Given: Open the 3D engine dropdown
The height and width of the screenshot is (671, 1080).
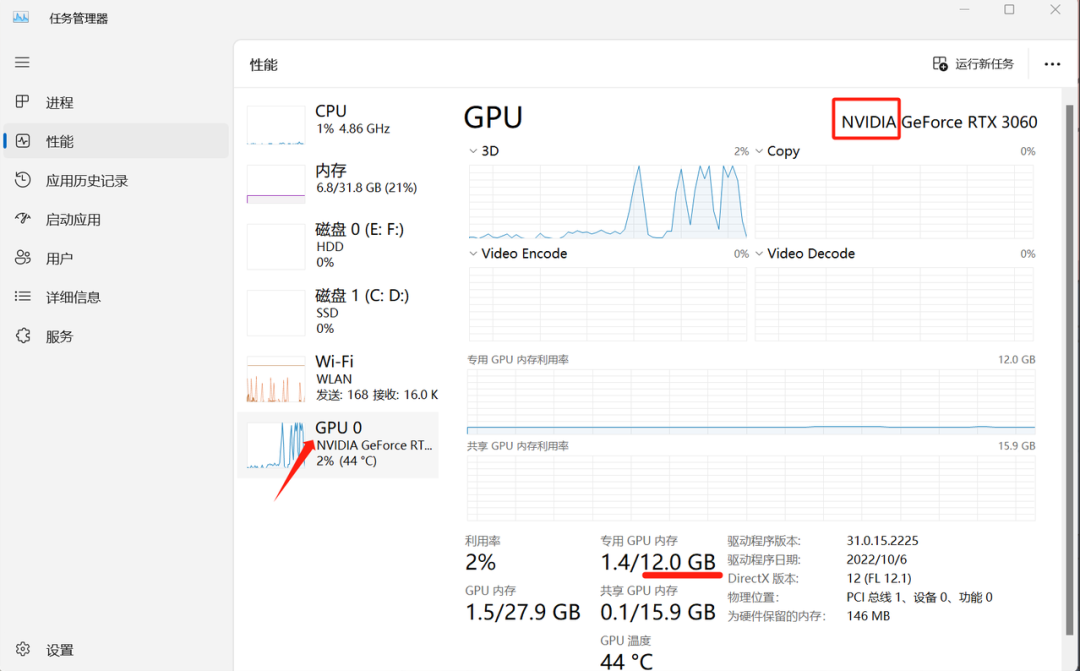Looking at the screenshot, I should point(472,151).
